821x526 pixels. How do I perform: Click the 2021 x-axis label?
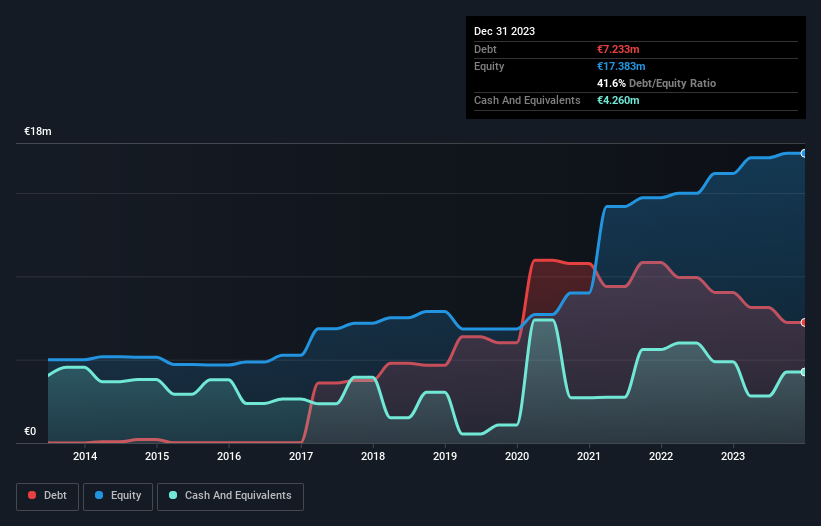[x=589, y=456]
